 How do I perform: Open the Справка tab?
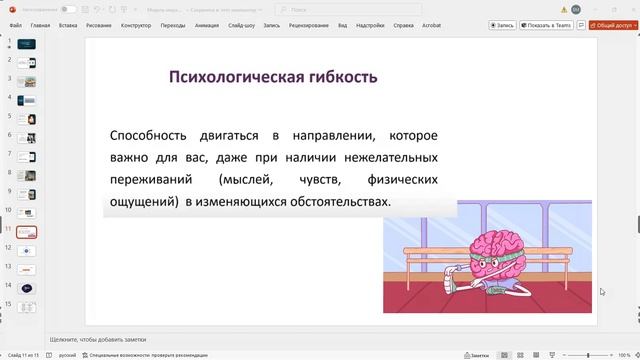[403, 25]
